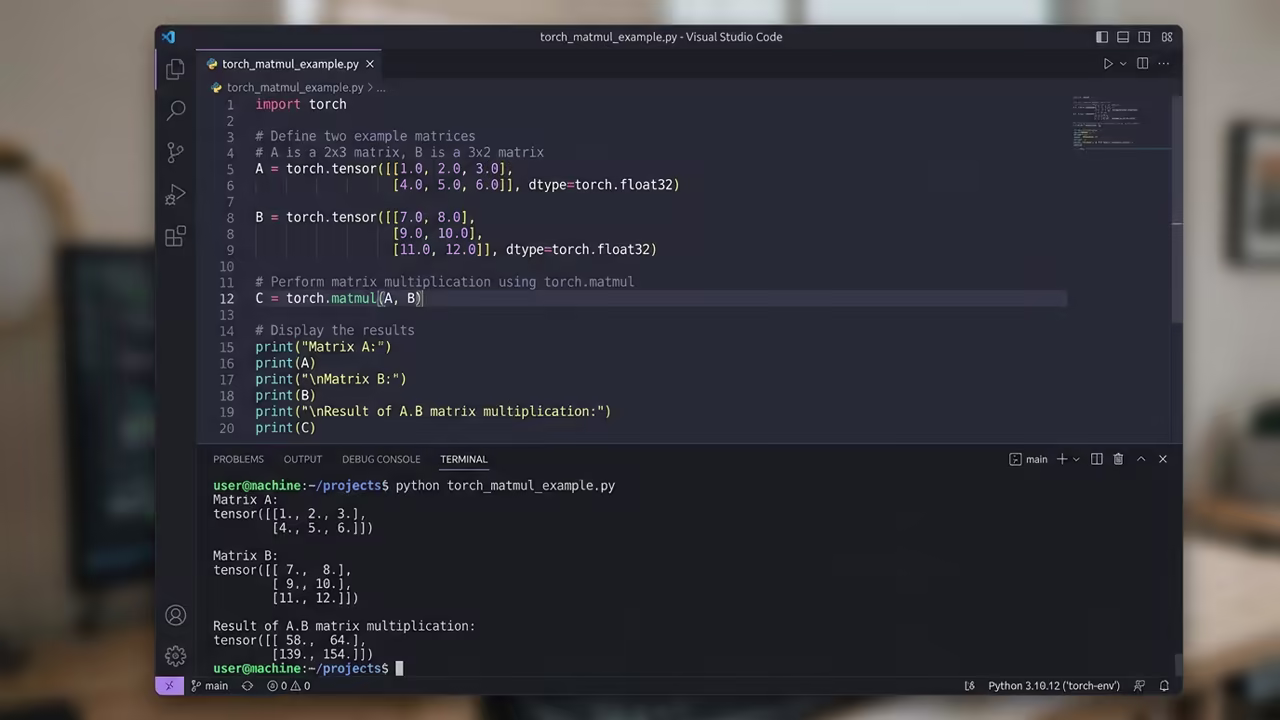Switch to the DEBUG CONSOLE tab
The height and width of the screenshot is (720, 1280).
point(381,459)
